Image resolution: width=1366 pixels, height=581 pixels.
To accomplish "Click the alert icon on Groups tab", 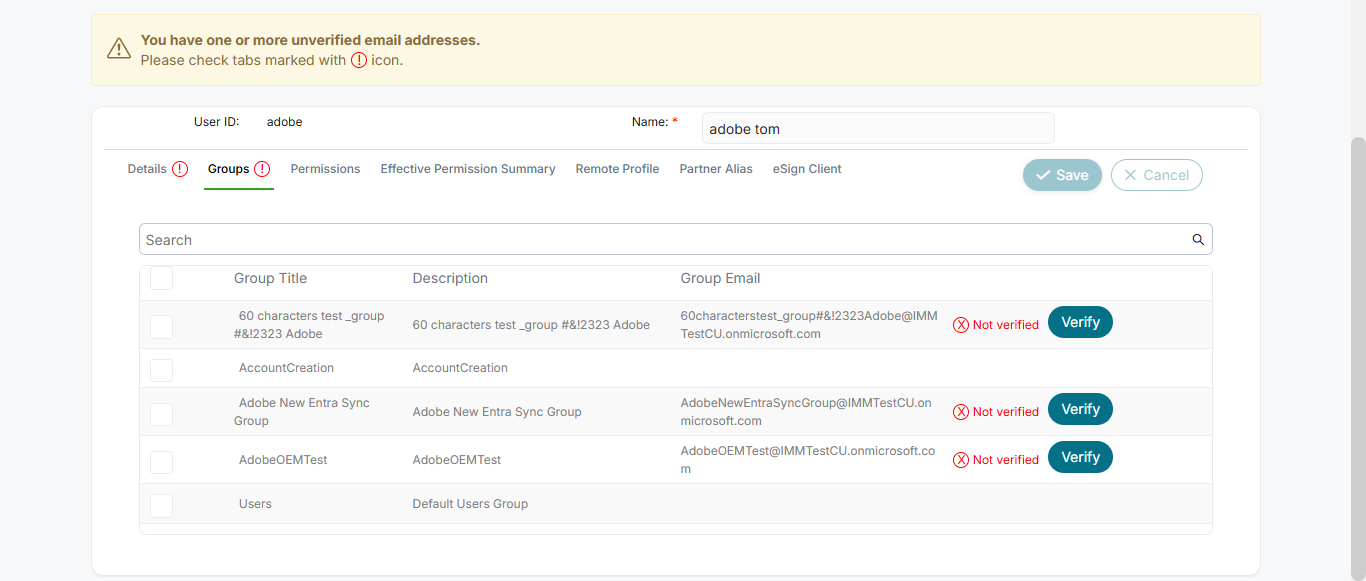I will [x=262, y=169].
